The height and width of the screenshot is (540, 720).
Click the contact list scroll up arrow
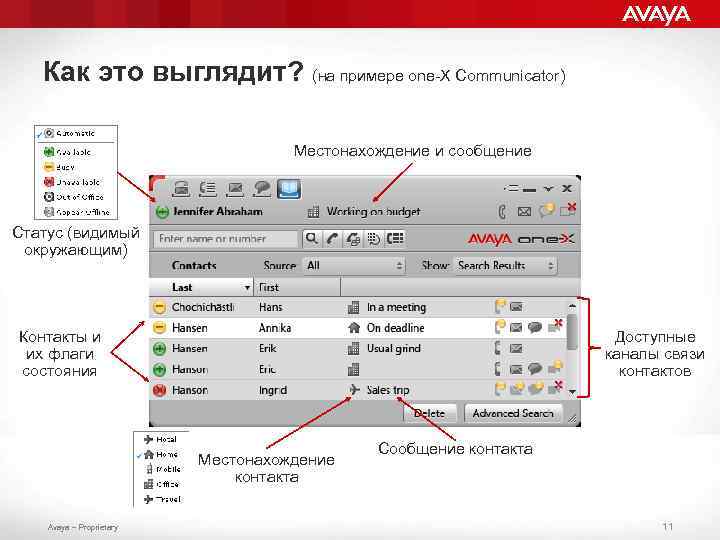572,305
